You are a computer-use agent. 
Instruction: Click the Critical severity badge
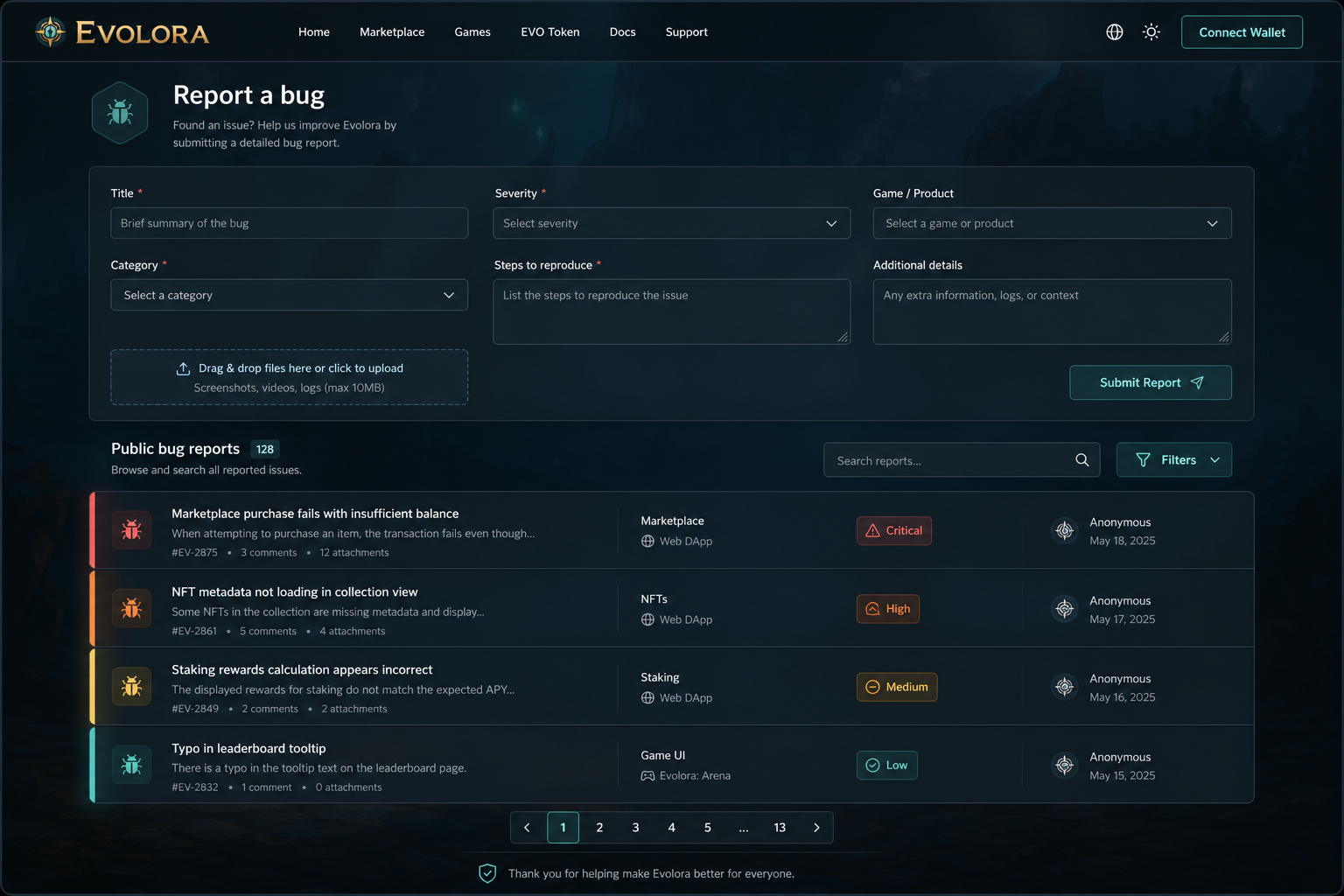(894, 530)
